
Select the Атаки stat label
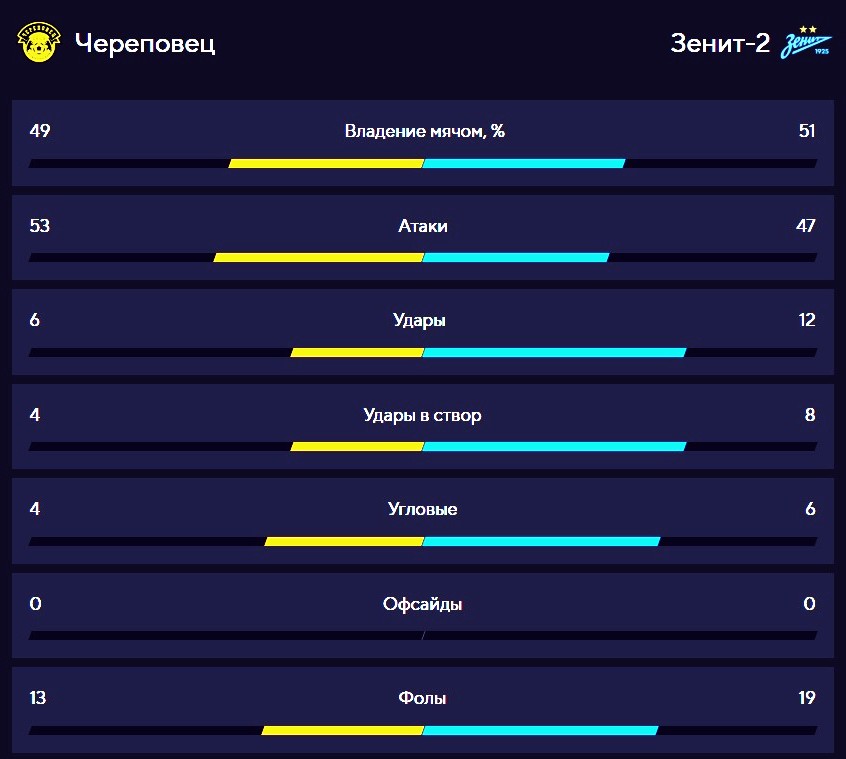[423, 225]
